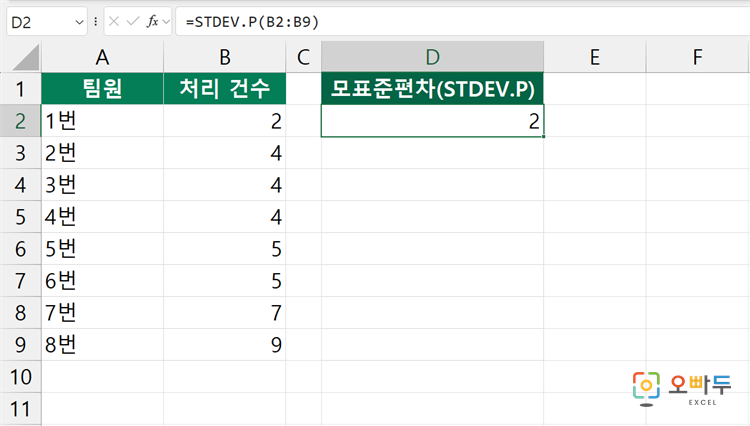Select row 9 header
The image size is (750, 426).
[x=20, y=345]
